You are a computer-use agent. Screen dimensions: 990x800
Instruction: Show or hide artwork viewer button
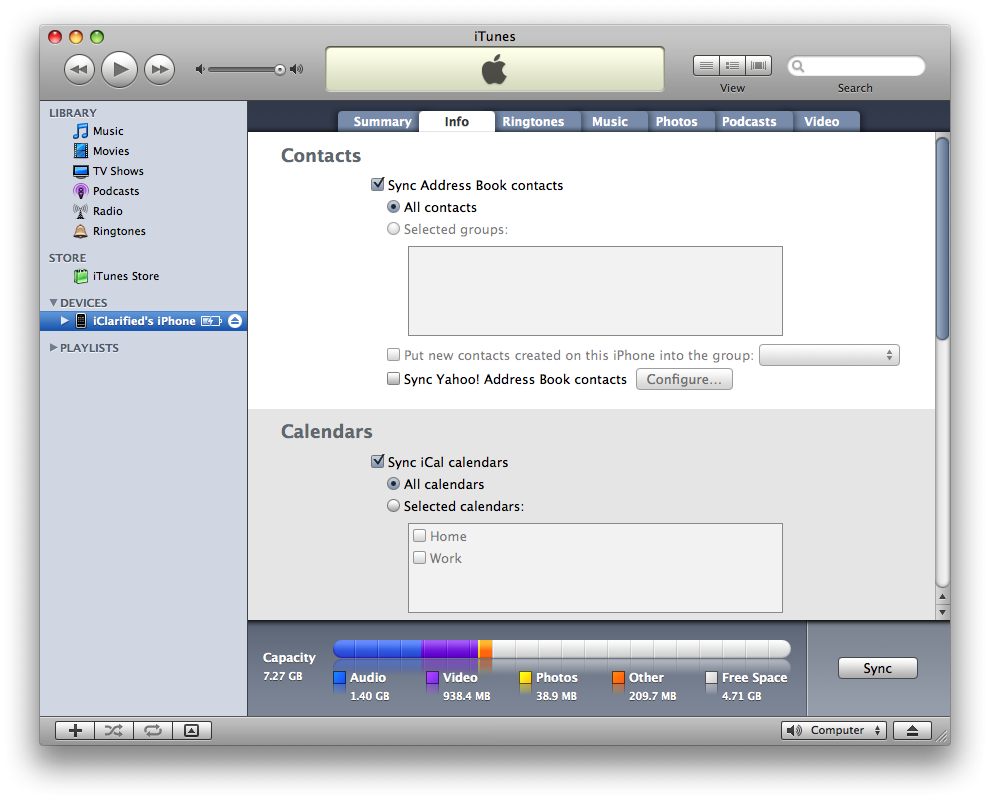coord(192,730)
